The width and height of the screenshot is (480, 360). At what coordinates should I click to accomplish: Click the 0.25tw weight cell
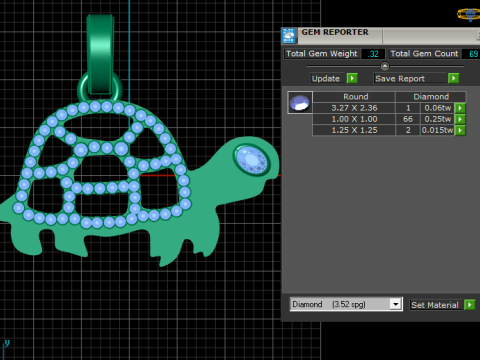[x=438, y=119]
